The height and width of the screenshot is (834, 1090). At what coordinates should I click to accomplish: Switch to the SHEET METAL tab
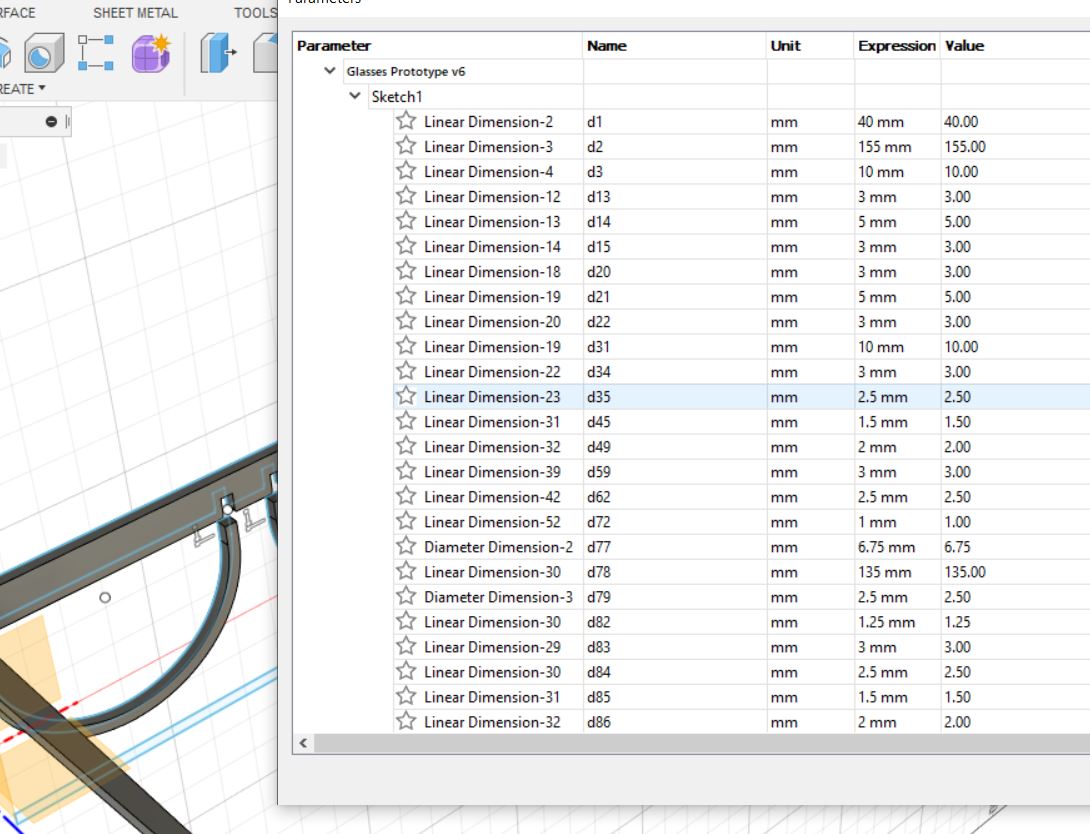click(x=136, y=13)
